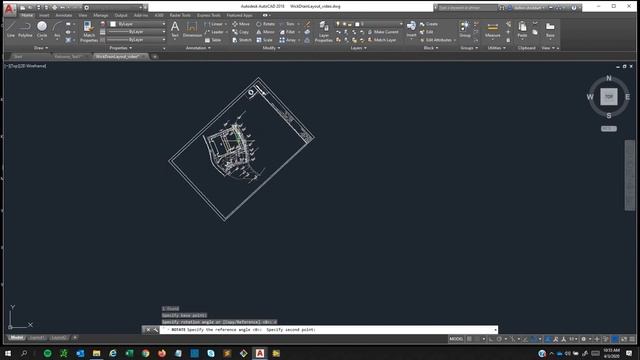The width and height of the screenshot is (640, 360).
Task: Open File Explorer from the taskbar
Action: click(96, 353)
